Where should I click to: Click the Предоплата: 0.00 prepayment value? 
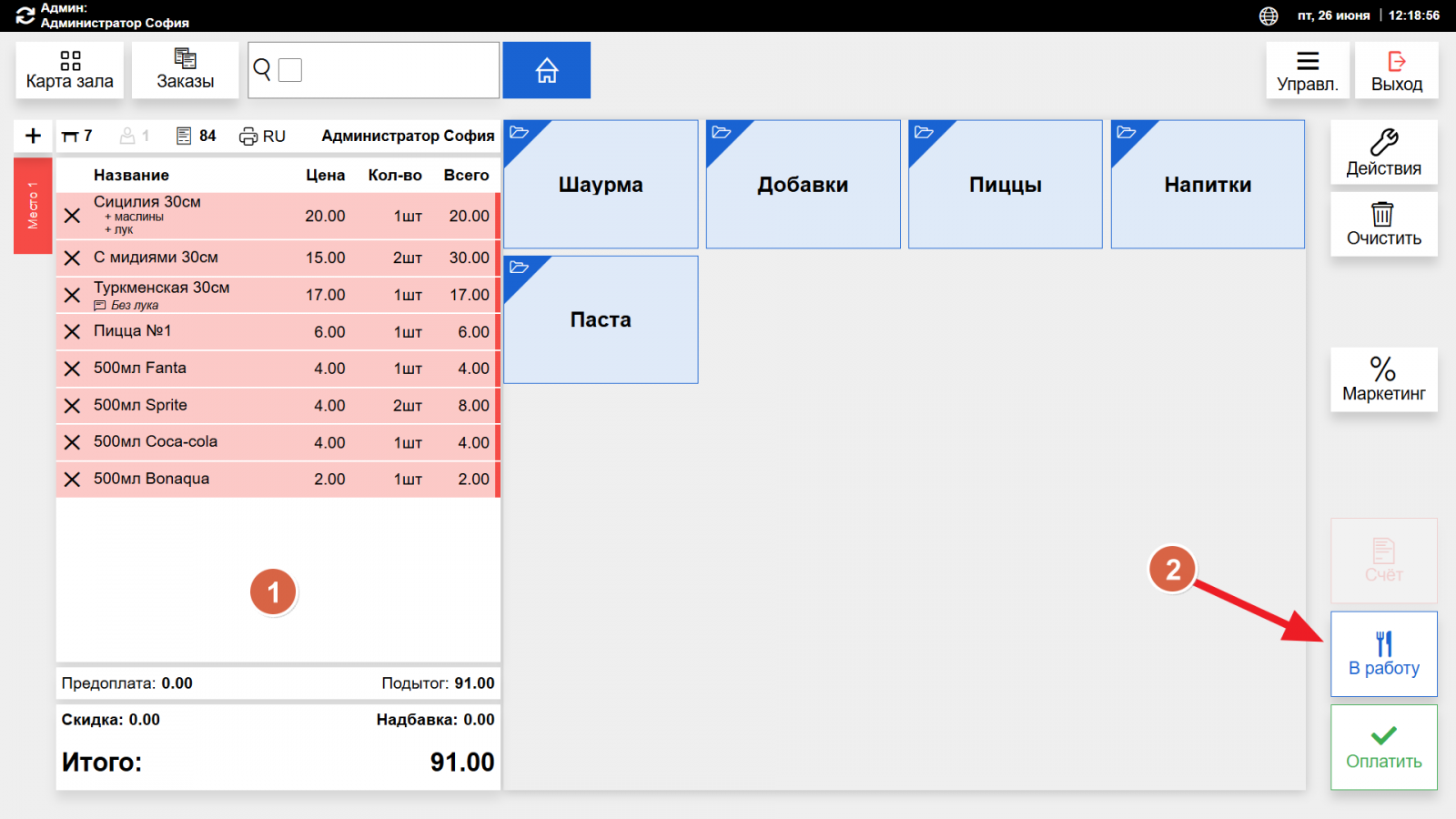(x=127, y=683)
